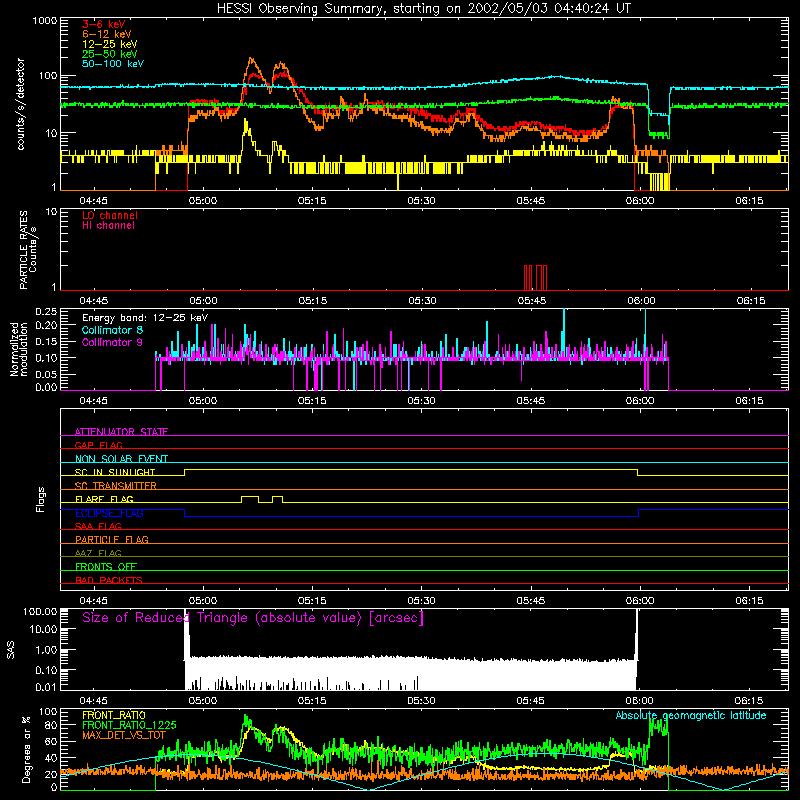Click the HESSI Observing Summary title text

424,9
